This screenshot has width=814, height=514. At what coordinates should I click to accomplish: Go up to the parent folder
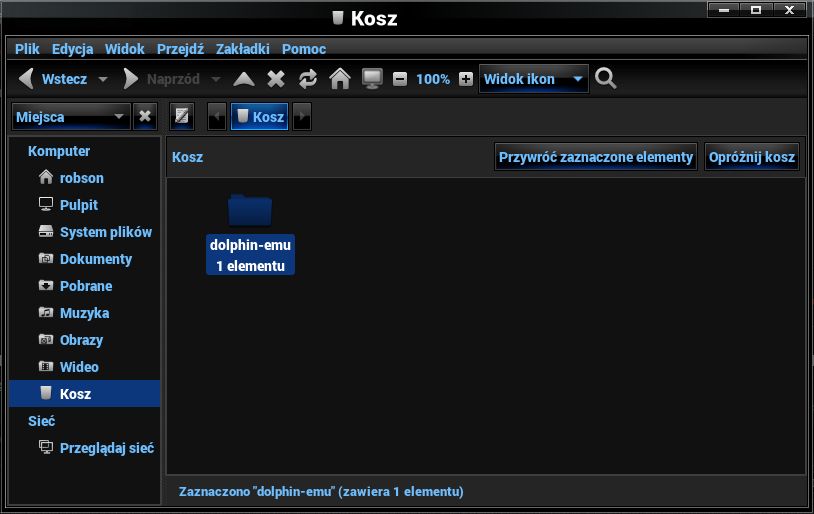(x=243, y=79)
